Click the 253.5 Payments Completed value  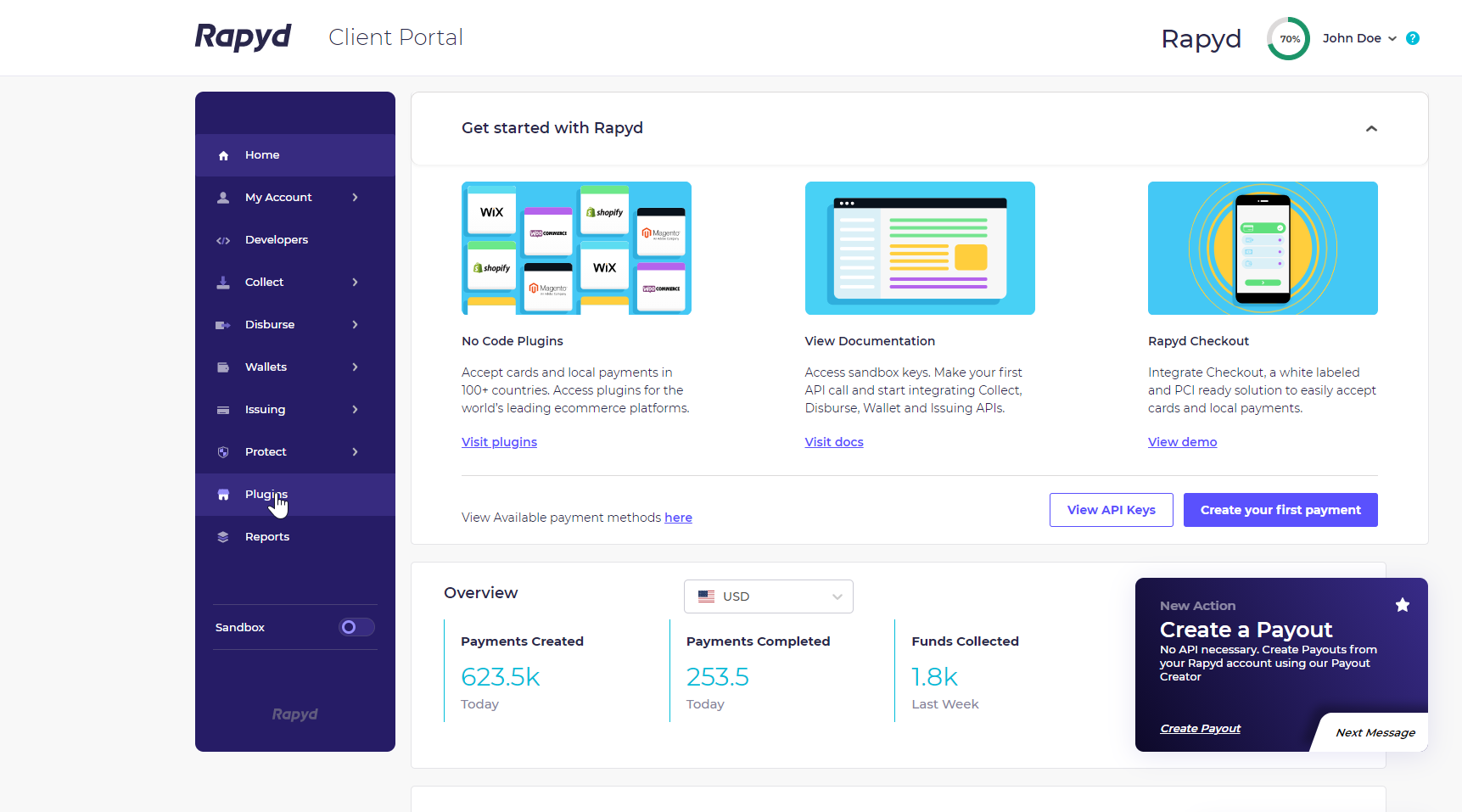point(718,677)
